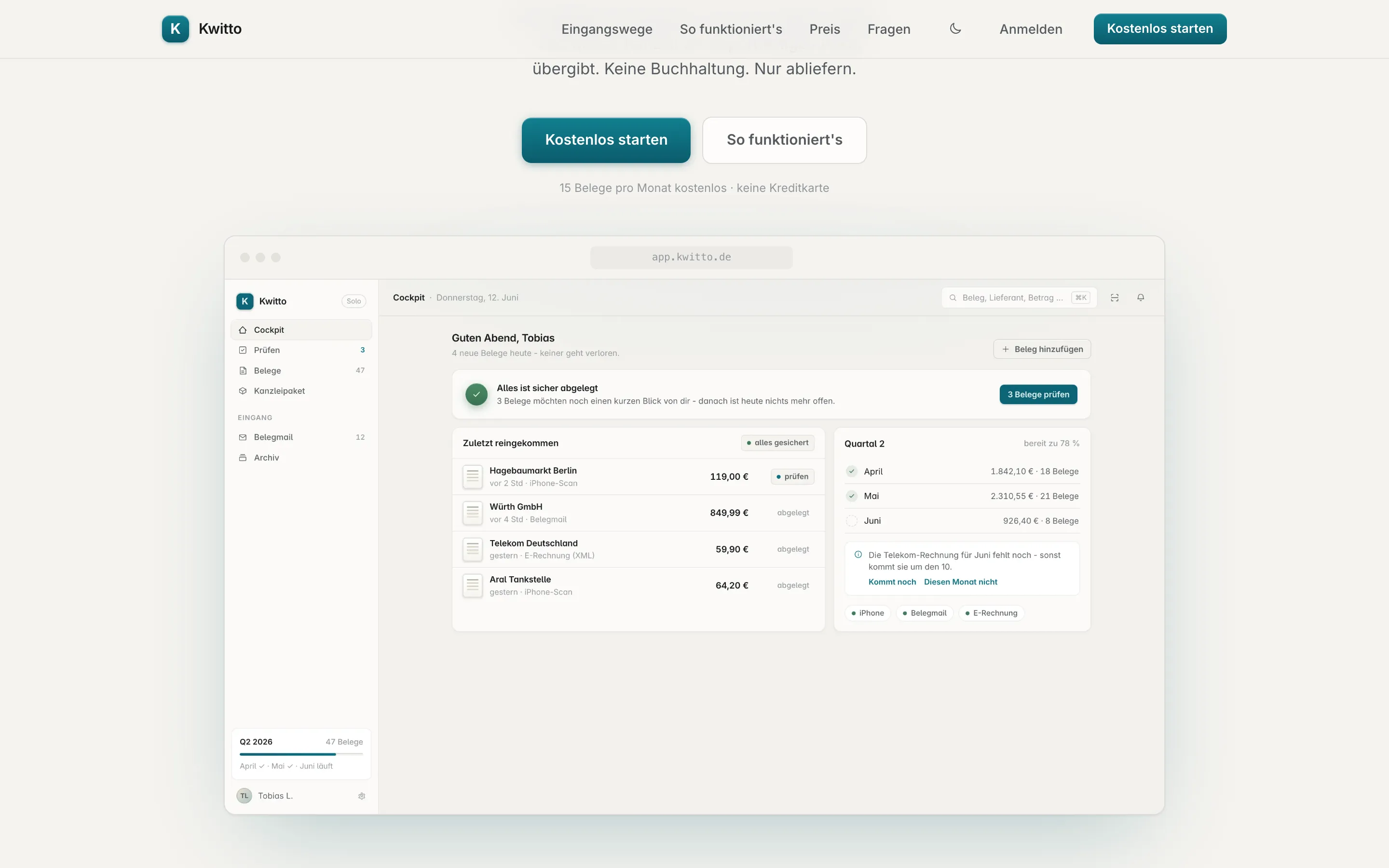Click the 'Guten Abend, Tobias' greeting
The image size is (1389, 868).
[503, 338]
